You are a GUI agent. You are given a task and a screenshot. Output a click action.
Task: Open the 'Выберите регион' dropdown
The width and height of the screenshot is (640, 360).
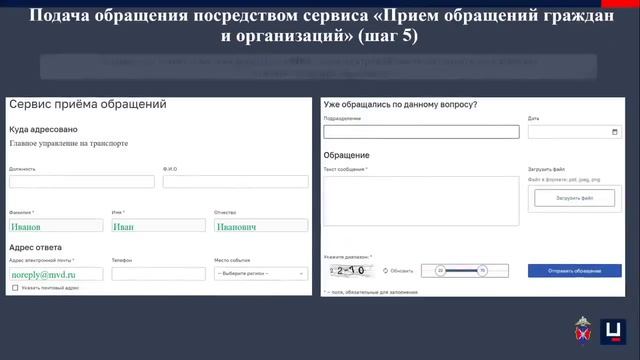click(261, 273)
